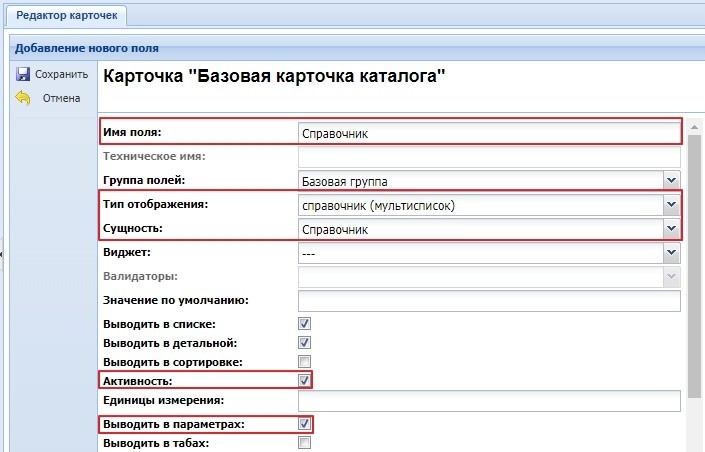Click the Единицы измерения input field
Viewport: 705px width, 452px height.
coord(488,402)
